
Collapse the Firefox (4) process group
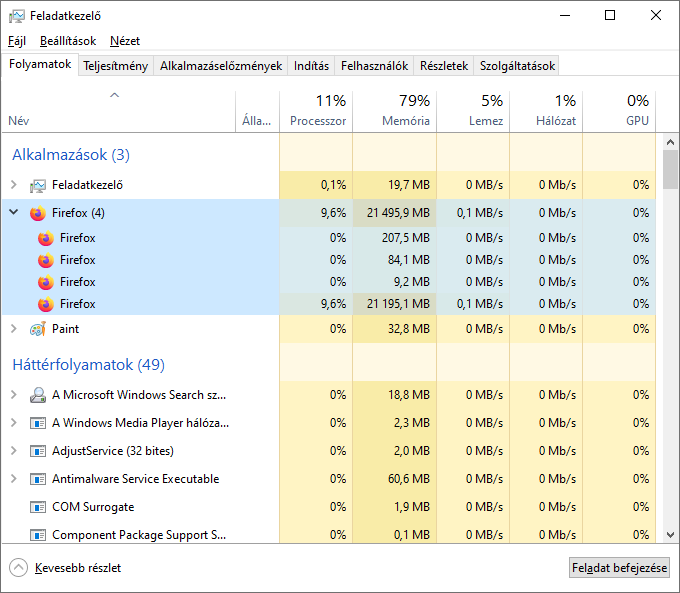point(14,213)
